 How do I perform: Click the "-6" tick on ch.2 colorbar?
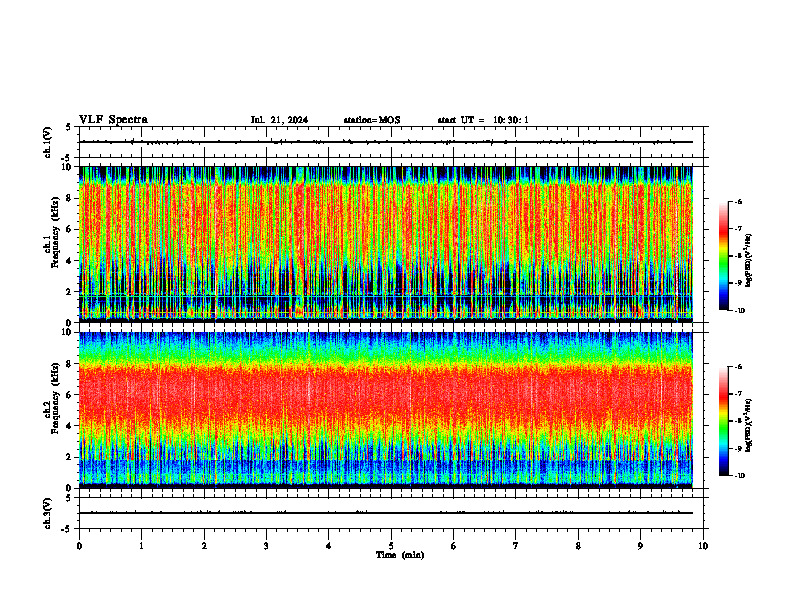point(738,367)
